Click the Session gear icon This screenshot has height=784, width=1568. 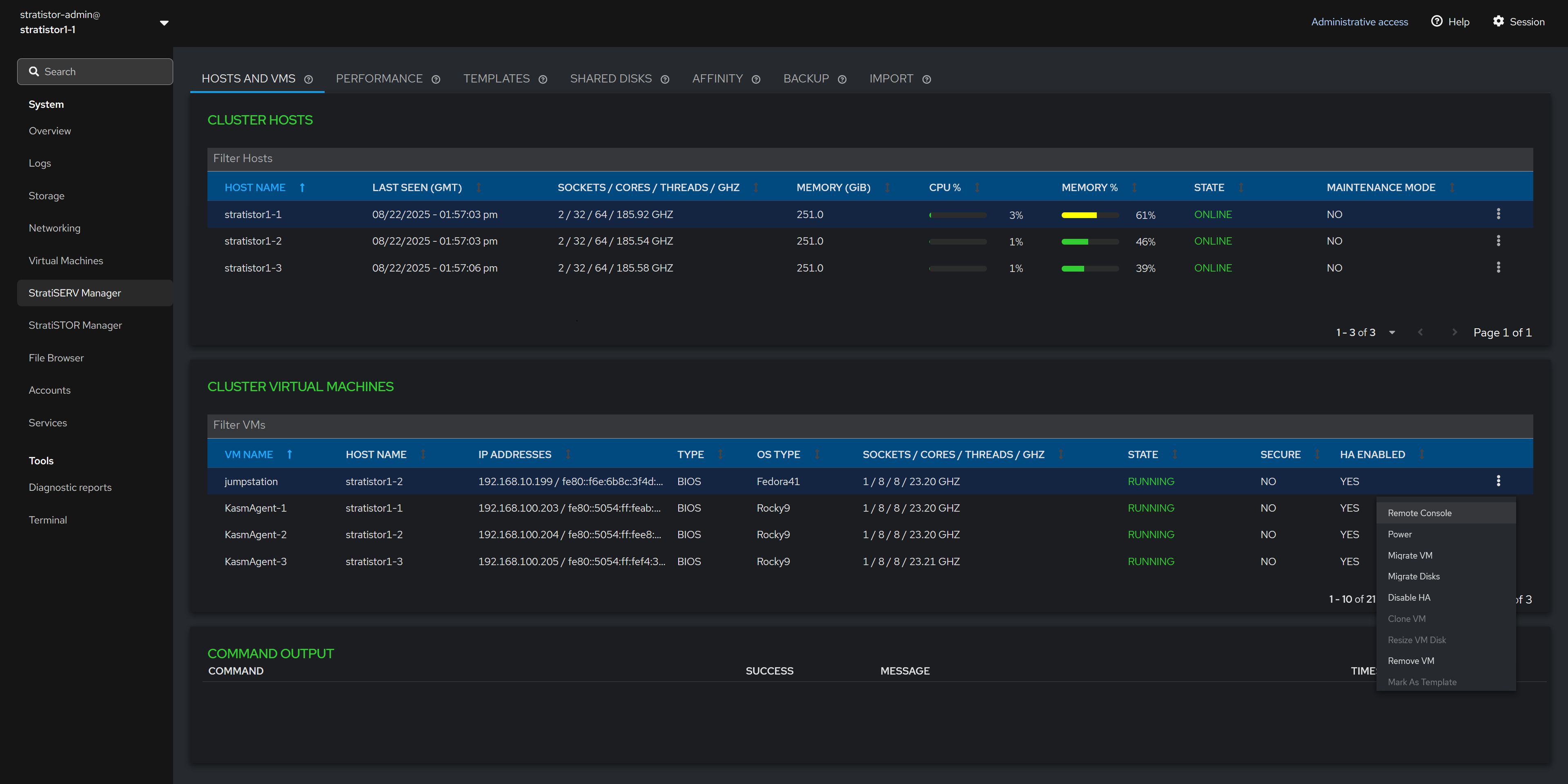[1498, 21]
